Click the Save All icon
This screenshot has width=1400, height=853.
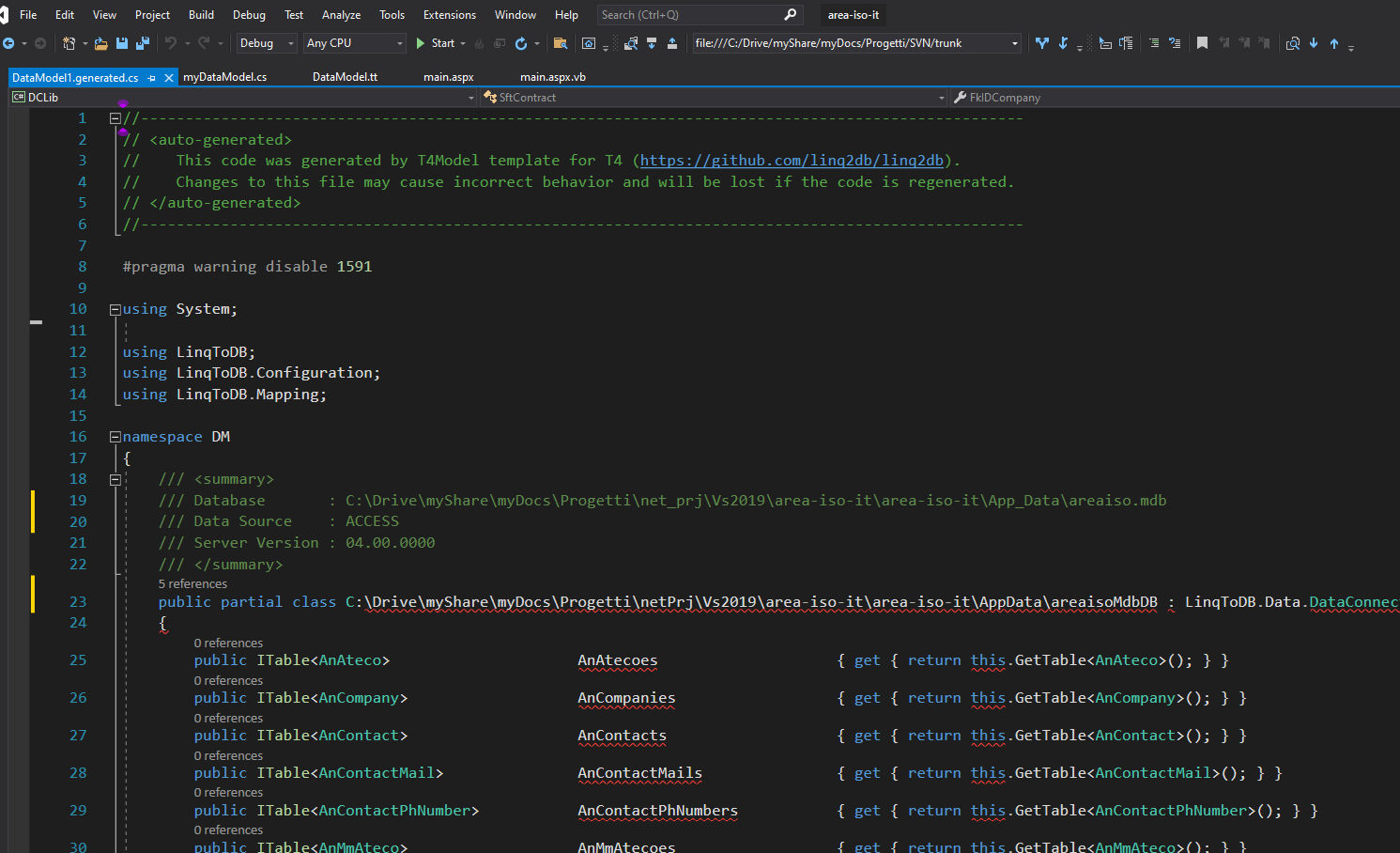[142, 42]
